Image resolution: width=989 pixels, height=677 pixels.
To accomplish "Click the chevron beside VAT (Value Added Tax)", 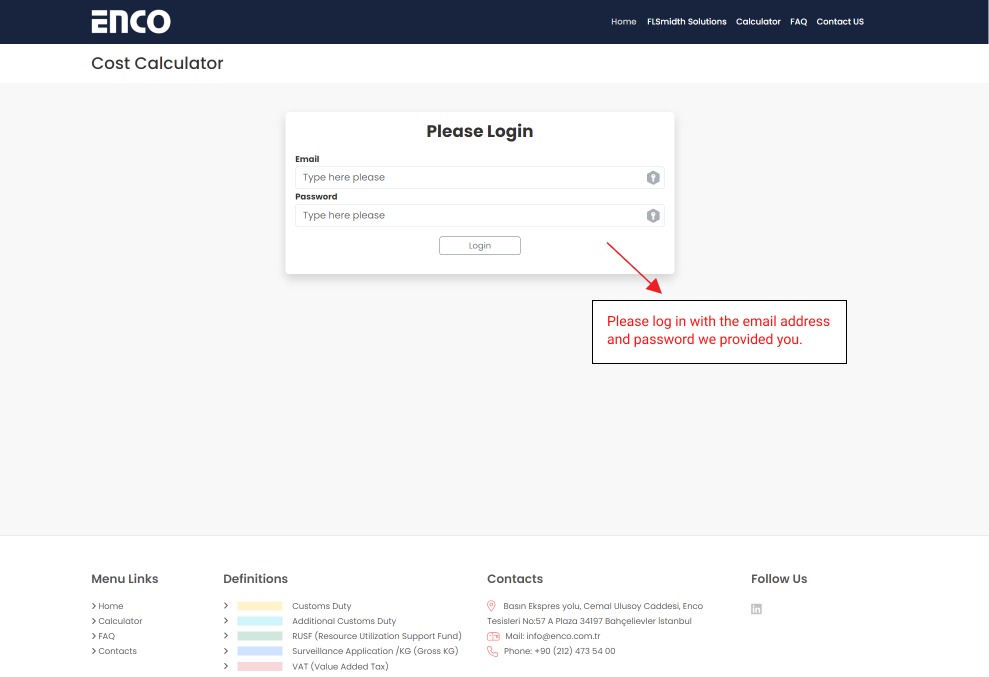I will (226, 666).
